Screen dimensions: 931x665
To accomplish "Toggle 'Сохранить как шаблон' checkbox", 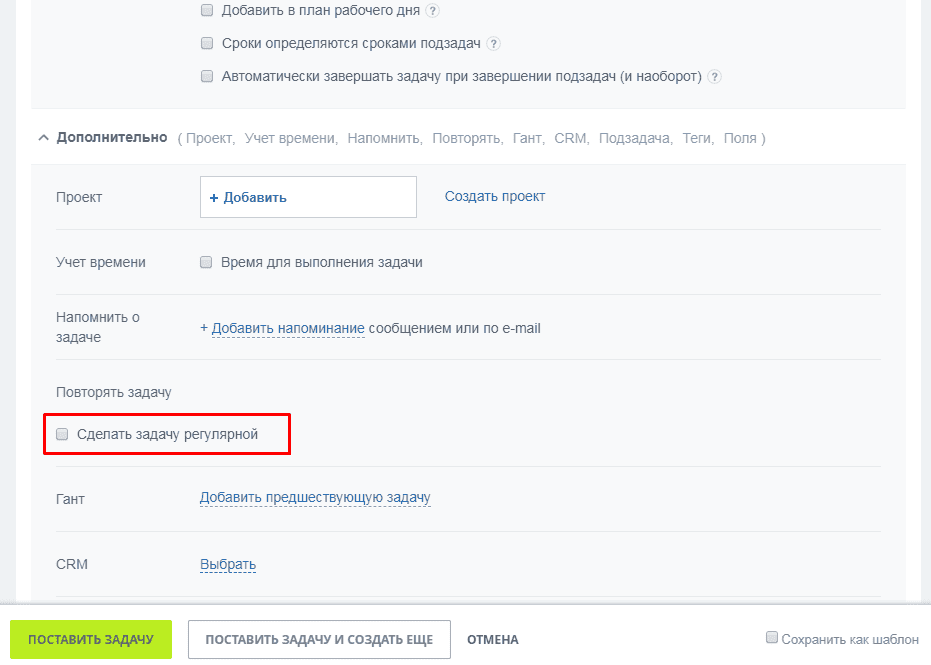I will [x=772, y=637].
